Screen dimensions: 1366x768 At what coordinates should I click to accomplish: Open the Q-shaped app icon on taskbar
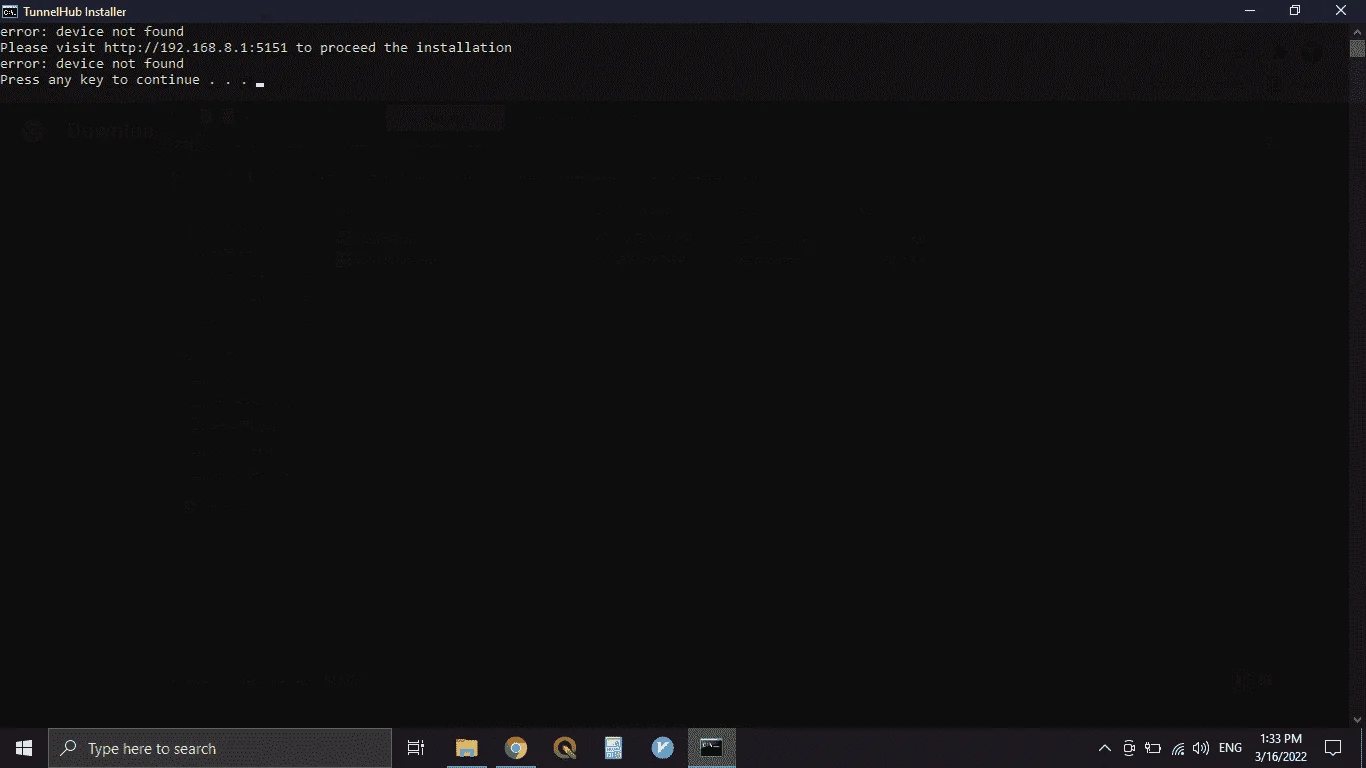(x=565, y=748)
